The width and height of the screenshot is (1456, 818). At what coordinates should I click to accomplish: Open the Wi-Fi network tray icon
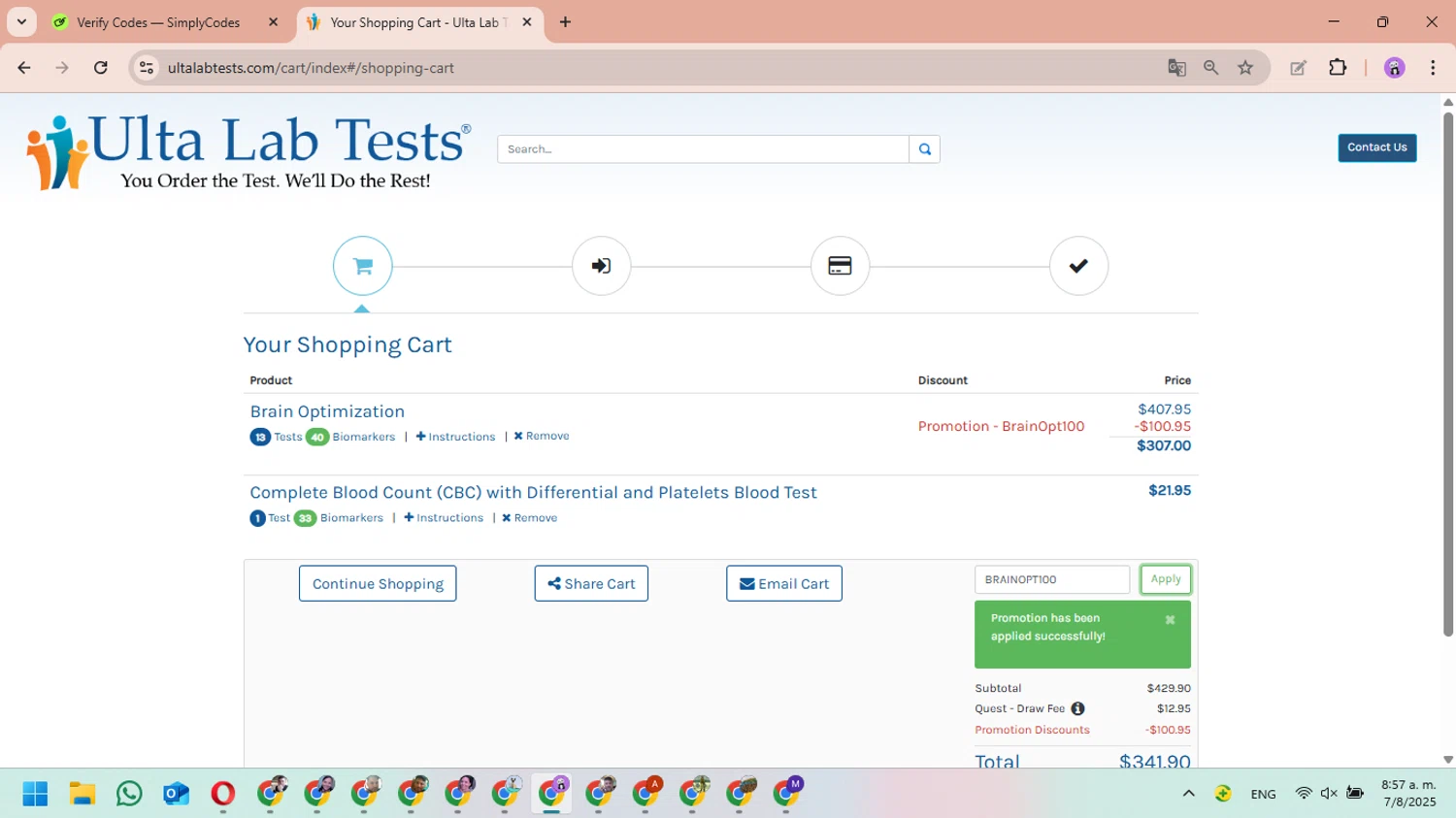tap(1304, 794)
